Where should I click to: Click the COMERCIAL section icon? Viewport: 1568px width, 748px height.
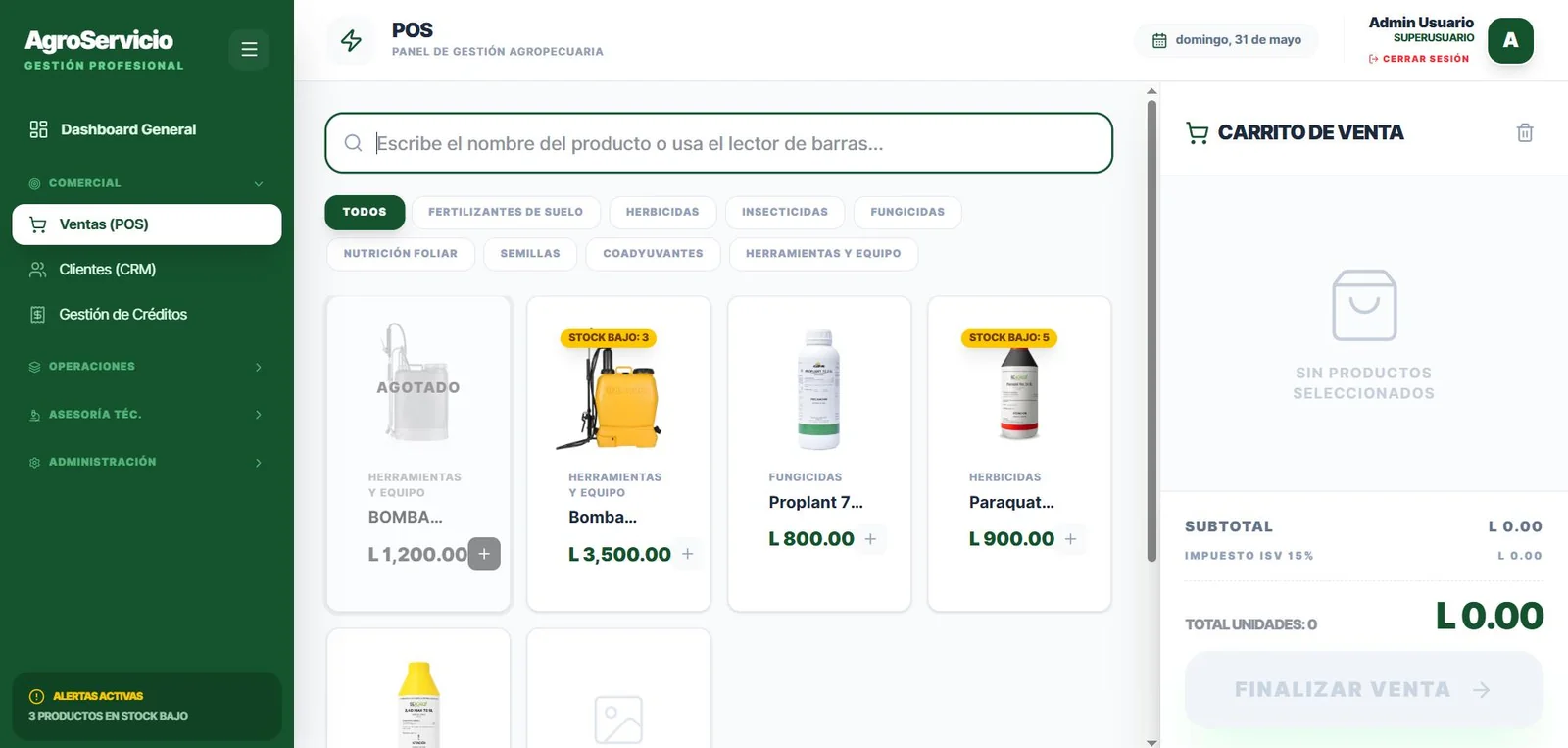tap(35, 183)
